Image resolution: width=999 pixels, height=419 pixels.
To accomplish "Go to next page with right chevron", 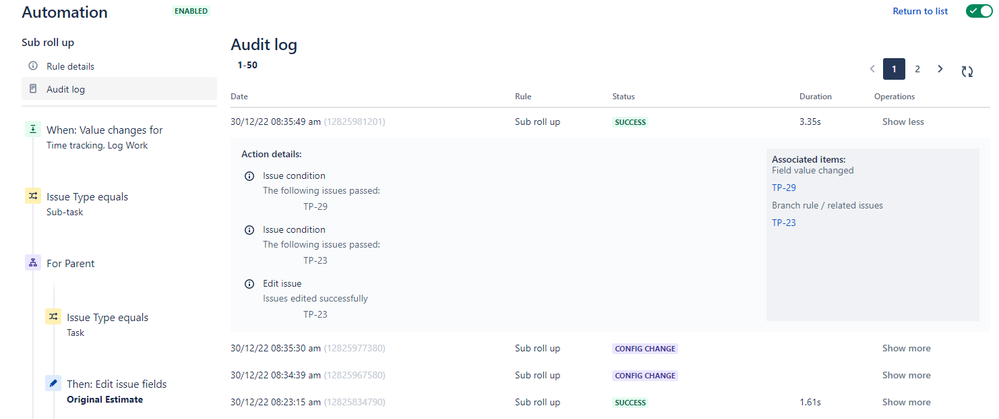I will [940, 69].
